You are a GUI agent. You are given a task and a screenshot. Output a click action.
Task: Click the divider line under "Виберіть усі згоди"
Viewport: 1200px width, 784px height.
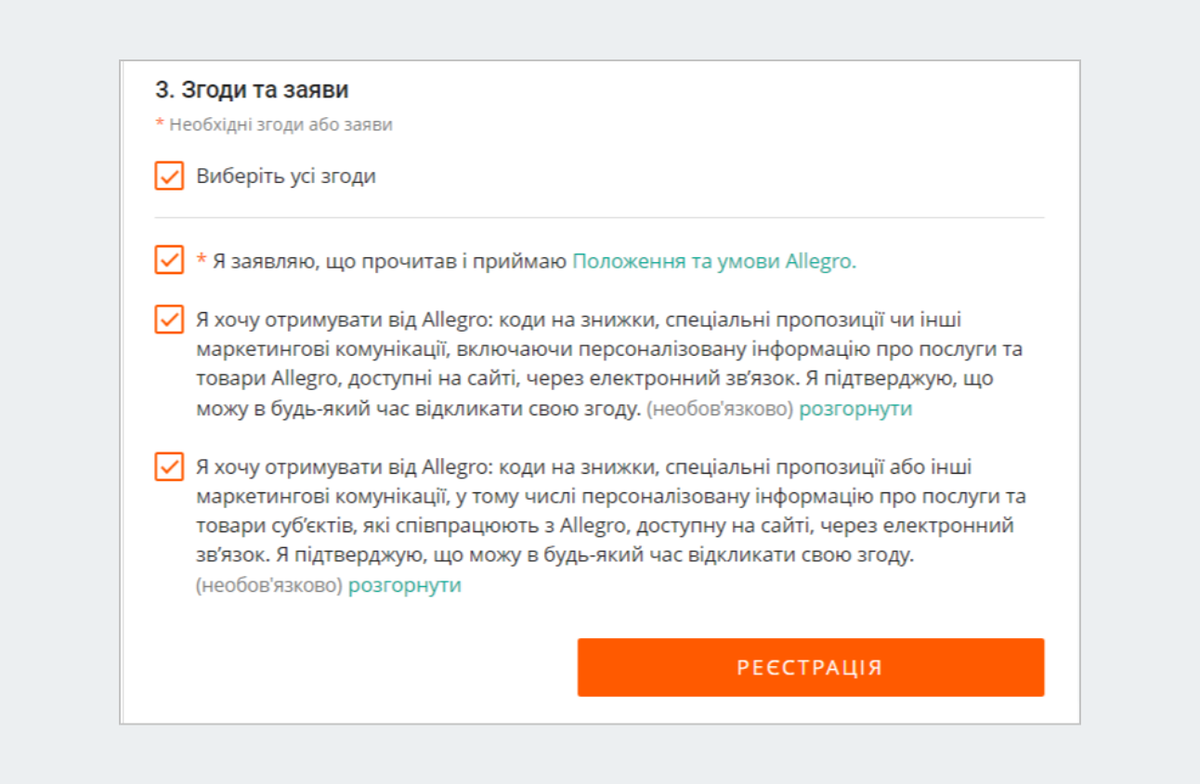coord(600,217)
